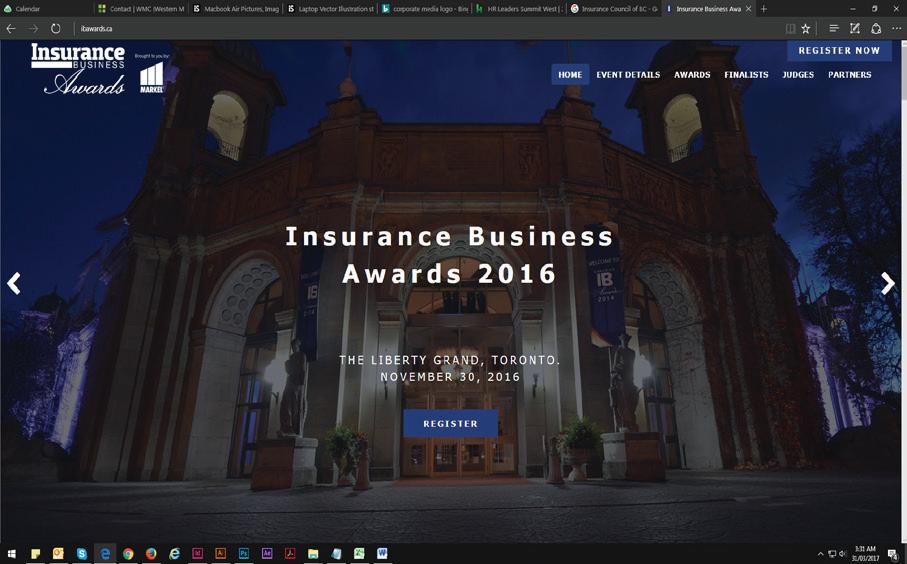Switch to the Insurance Council of BC tab
This screenshot has width=907, height=564.
(x=614, y=9)
